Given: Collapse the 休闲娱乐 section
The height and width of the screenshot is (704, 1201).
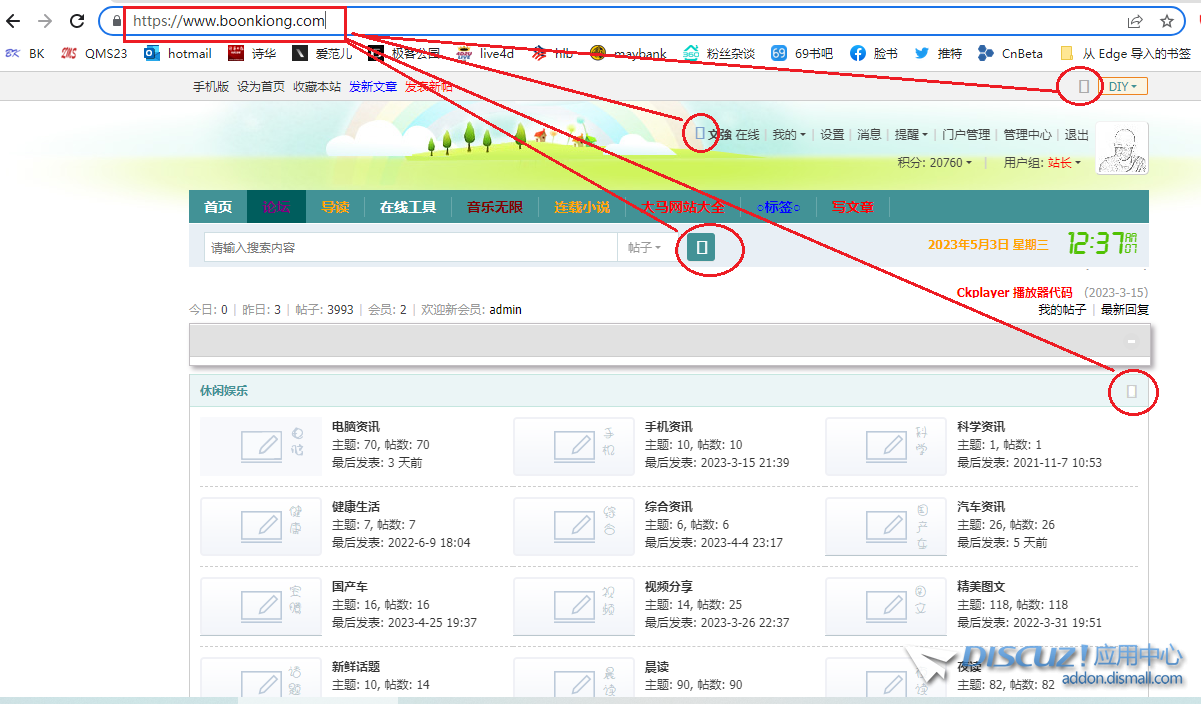Looking at the screenshot, I should (1131, 391).
